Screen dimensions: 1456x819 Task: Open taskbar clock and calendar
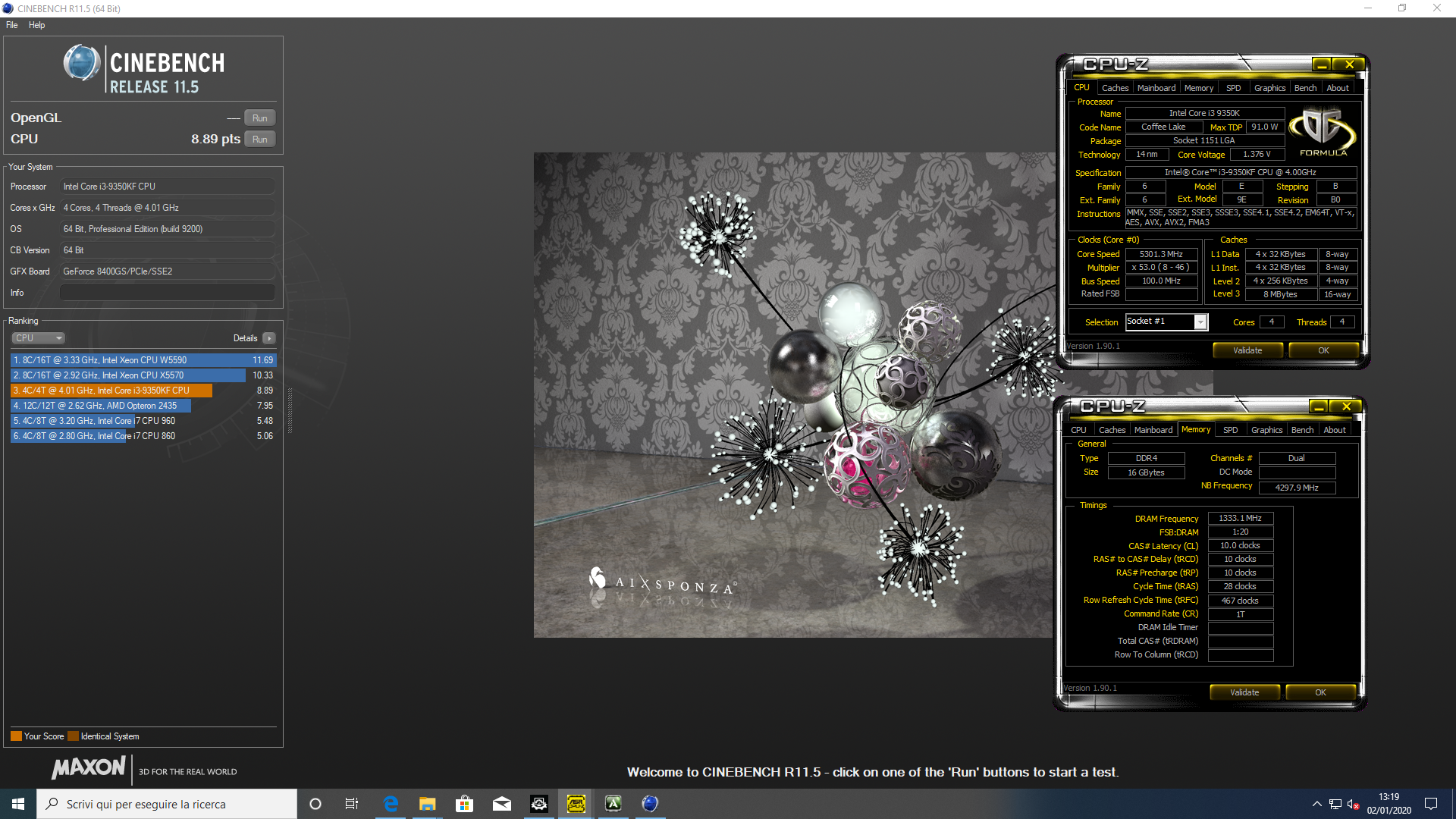(x=1389, y=804)
